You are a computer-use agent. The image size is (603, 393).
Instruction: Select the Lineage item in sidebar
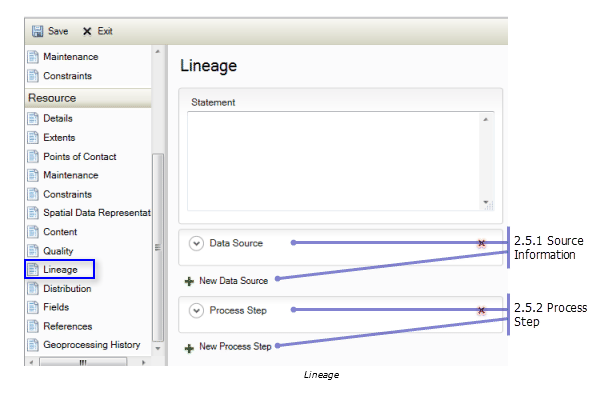coord(60,269)
